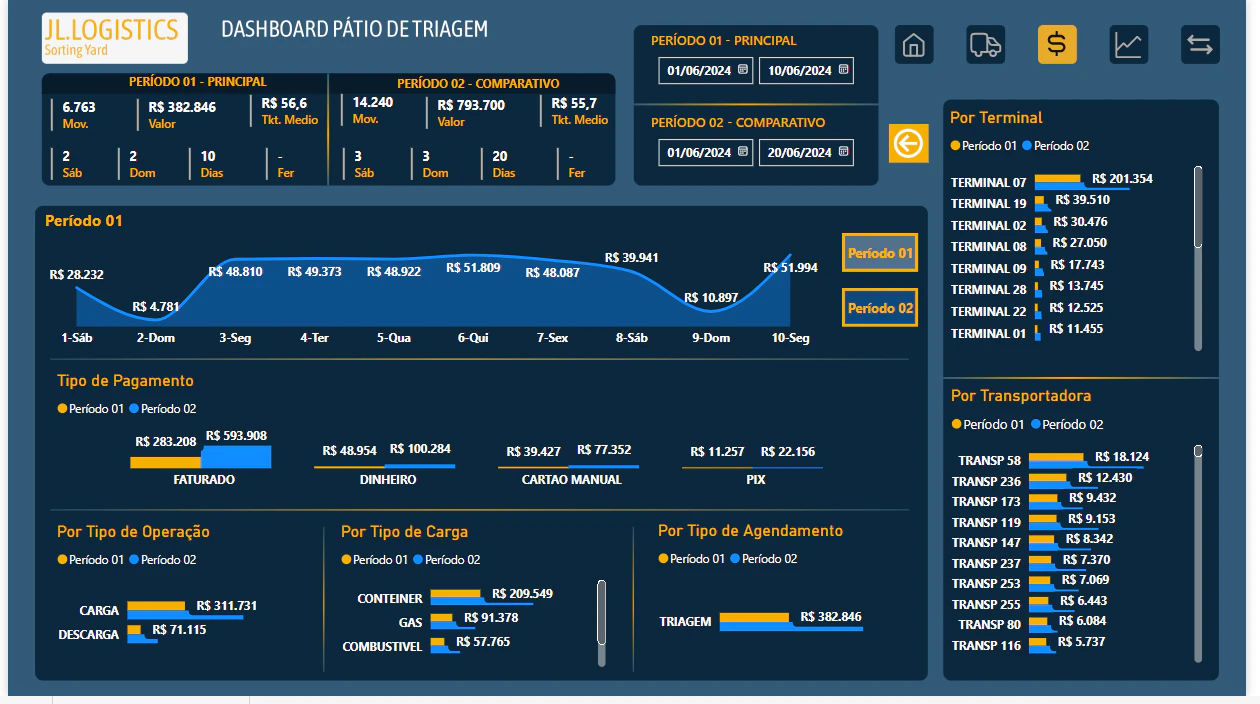Select the TRIAGEM scheduling bar
Screen dimensions: 1260x704
791,621
